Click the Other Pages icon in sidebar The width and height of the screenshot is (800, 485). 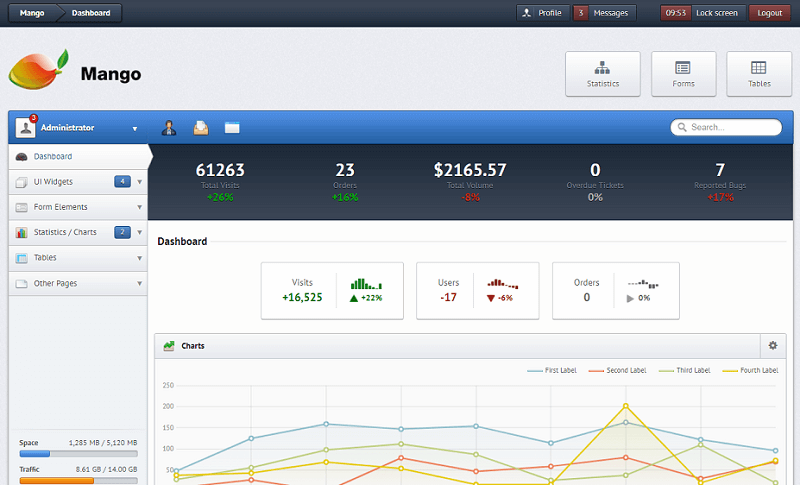point(21,284)
